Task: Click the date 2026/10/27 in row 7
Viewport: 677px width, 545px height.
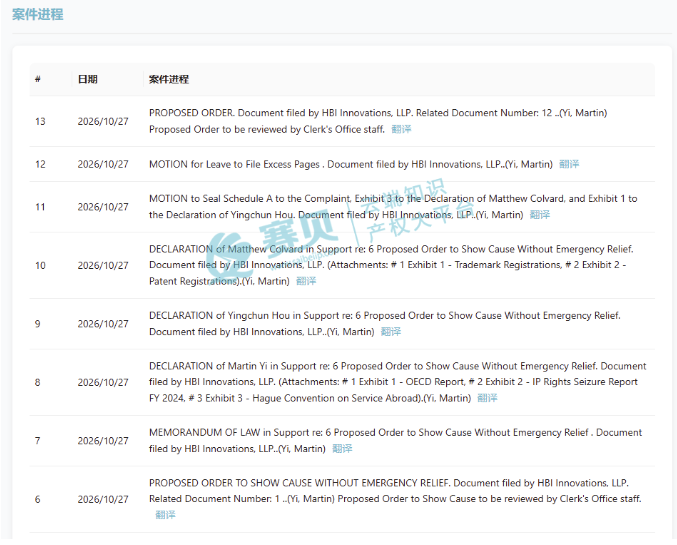Action: 103,440
